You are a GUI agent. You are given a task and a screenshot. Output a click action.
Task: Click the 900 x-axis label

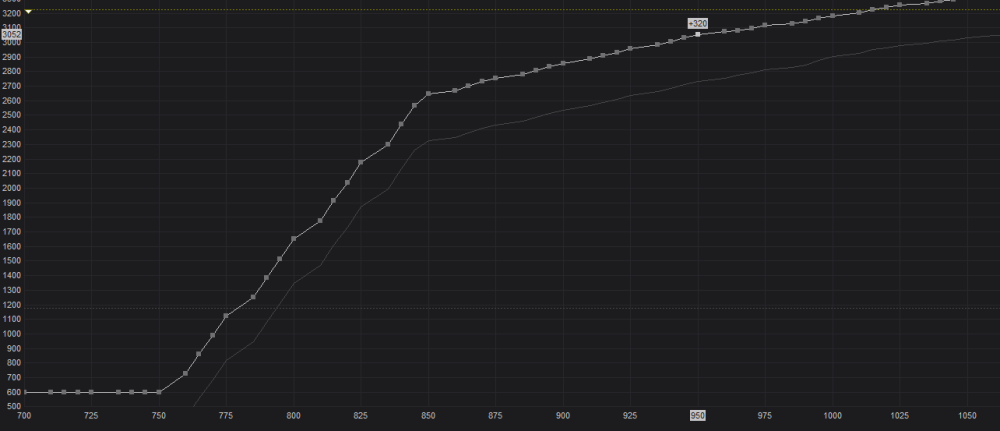click(563, 415)
